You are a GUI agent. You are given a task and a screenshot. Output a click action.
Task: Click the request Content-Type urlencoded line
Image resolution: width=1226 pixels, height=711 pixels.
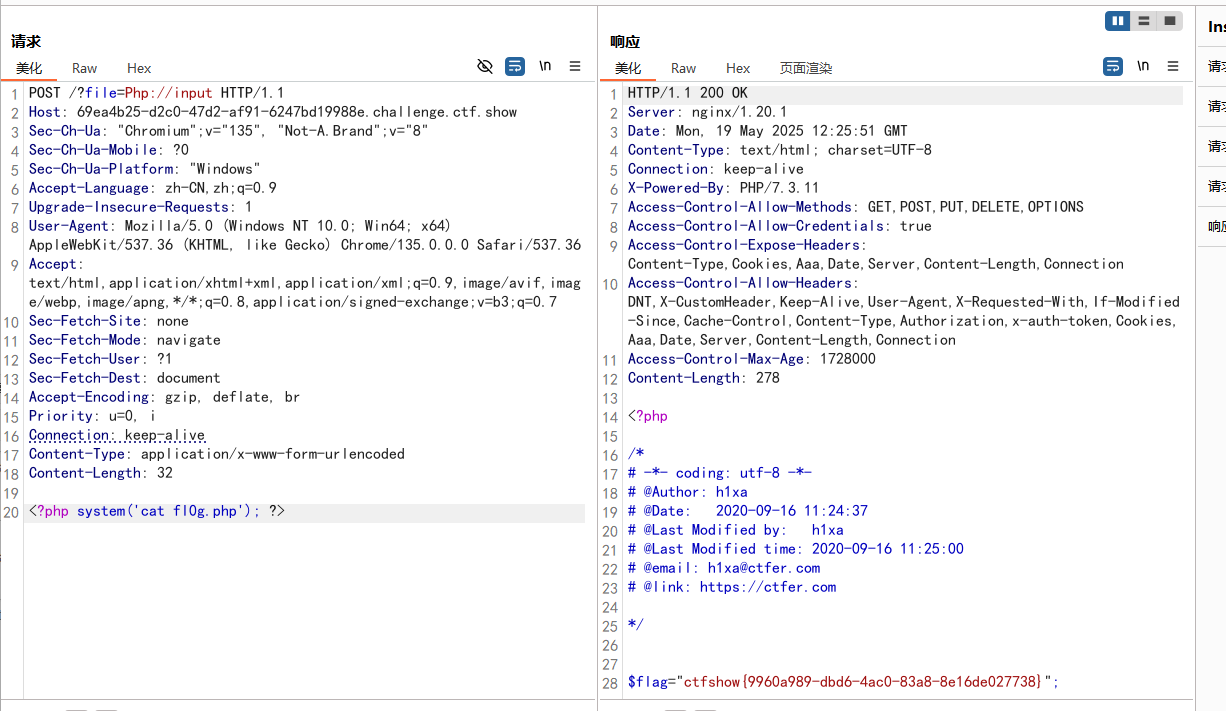click(217, 454)
